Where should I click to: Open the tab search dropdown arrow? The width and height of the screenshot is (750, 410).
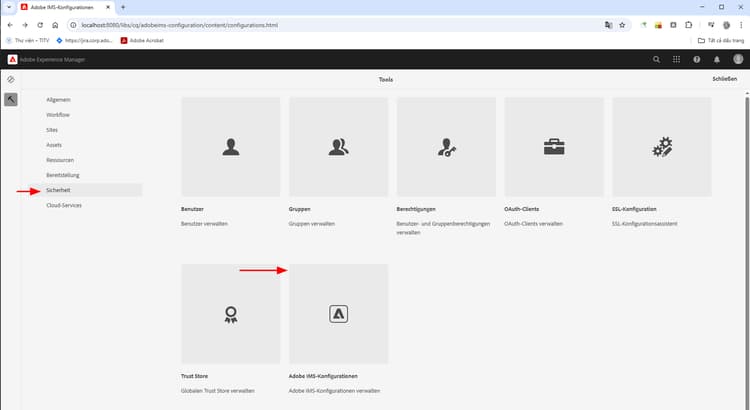pyautogui.click(x=9, y=7)
